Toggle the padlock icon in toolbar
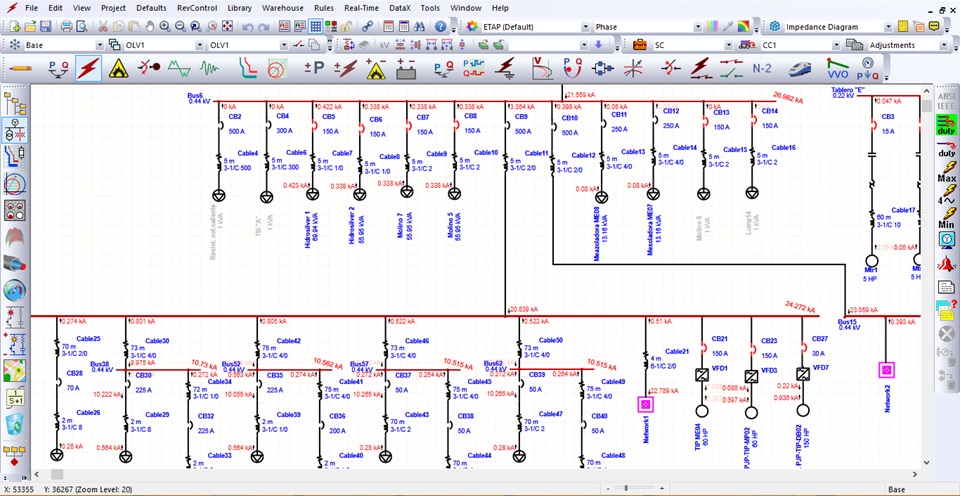The width and height of the screenshot is (961, 496). (346, 26)
